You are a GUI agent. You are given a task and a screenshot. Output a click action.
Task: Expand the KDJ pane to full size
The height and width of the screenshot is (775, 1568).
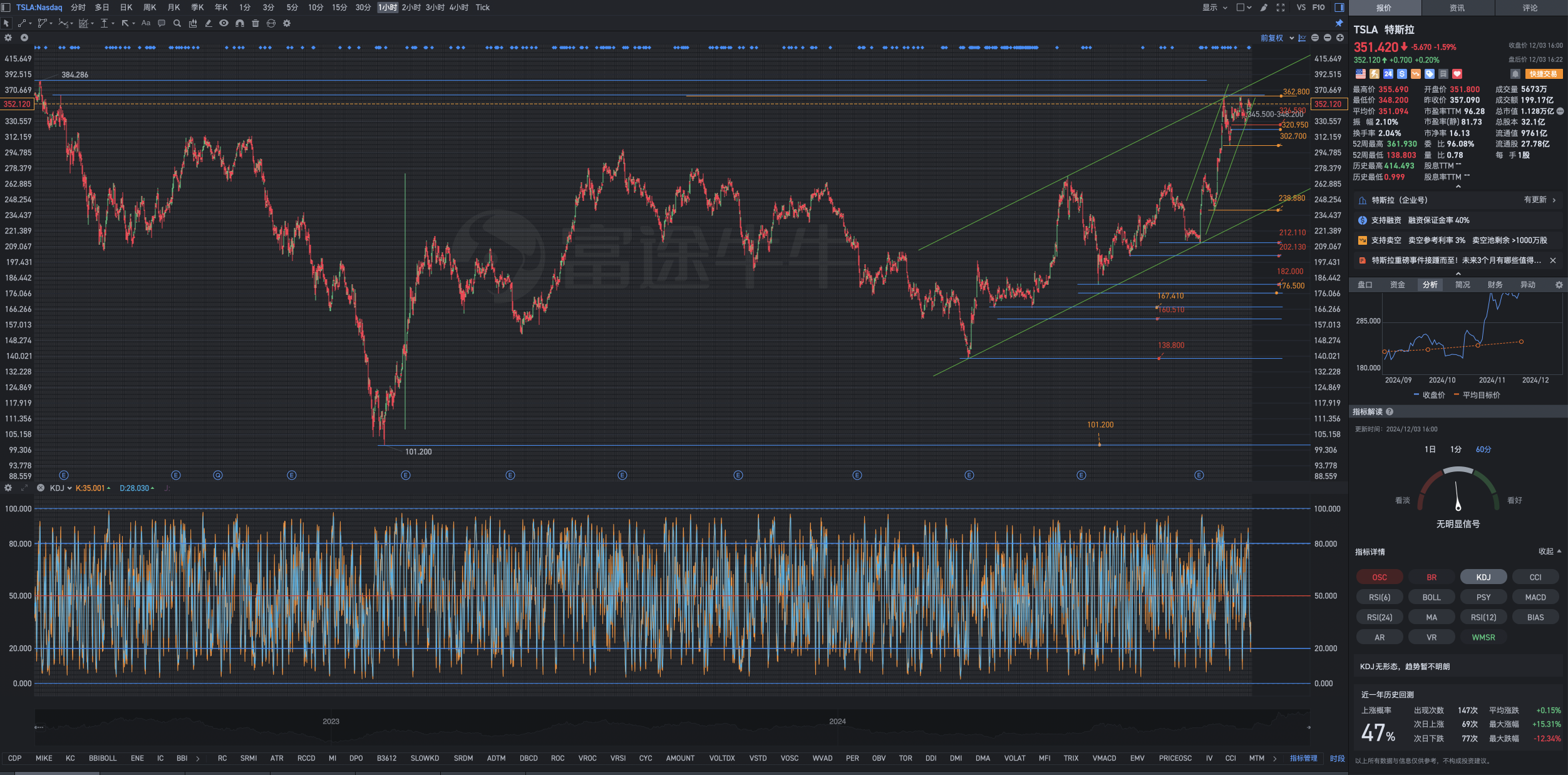coord(24,488)
